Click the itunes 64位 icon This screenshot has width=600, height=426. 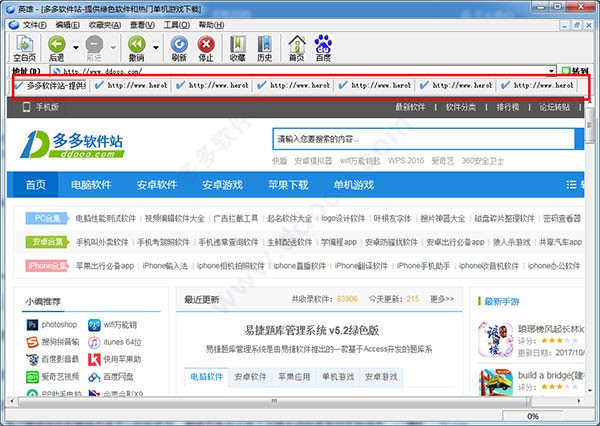[x=94, y=342]
